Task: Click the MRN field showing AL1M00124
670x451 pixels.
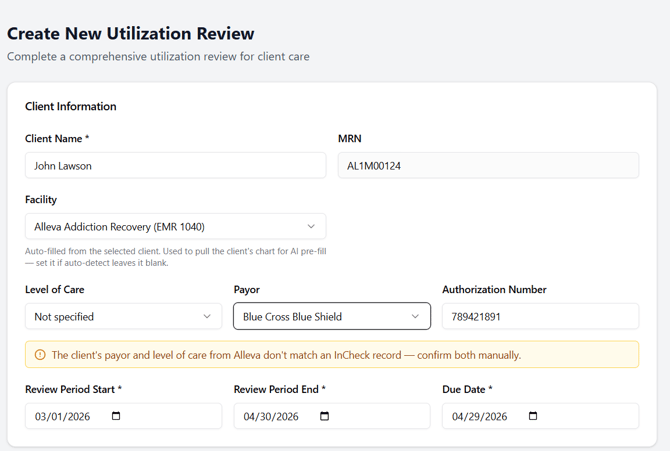Action: coord(488,165)
